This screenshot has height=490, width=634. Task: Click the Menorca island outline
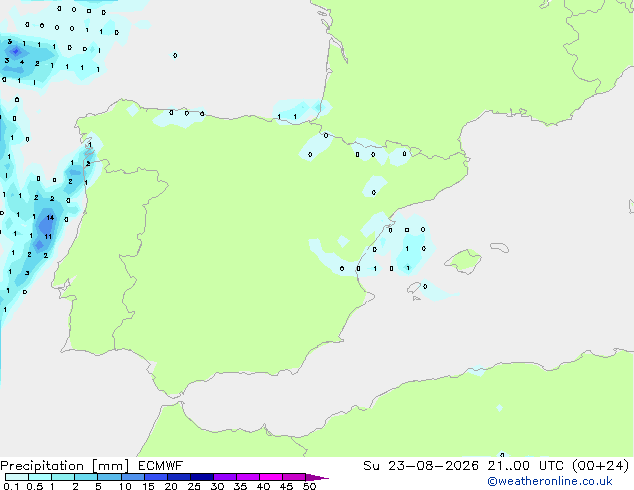coord(499,247)
